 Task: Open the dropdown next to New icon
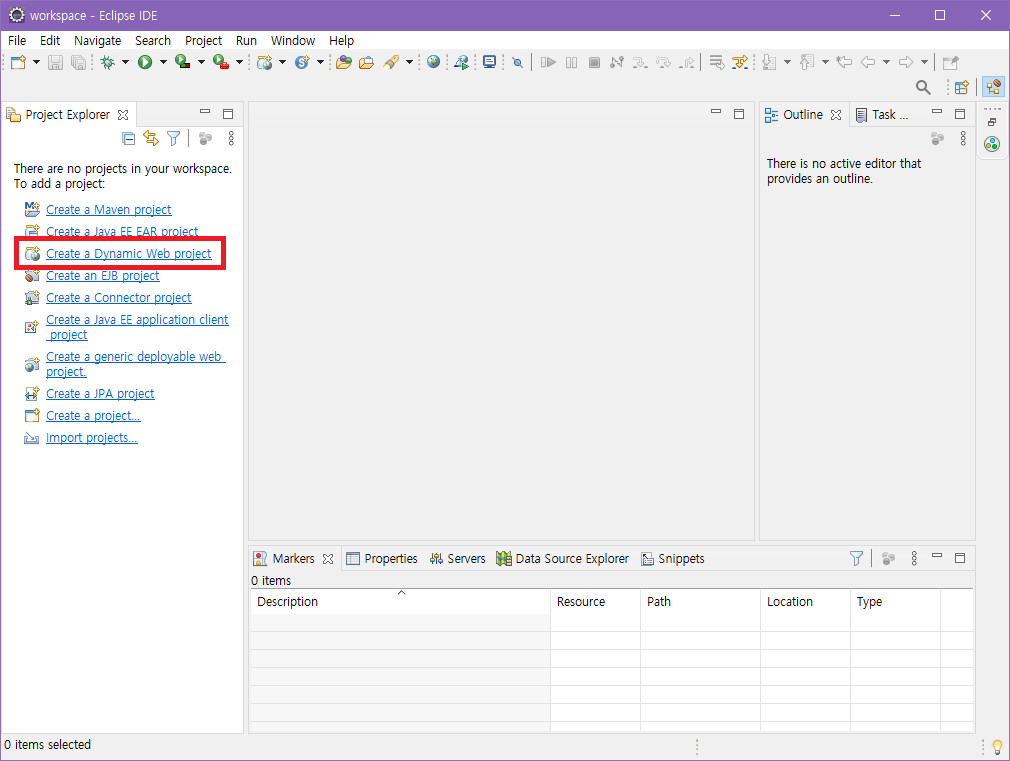coord(36,63)
